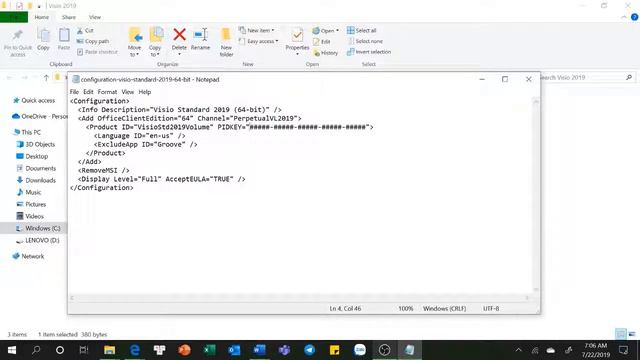Click the PIDKEY placeholder text
Image resolution: width=640 pixels, height=360 pixels.
(x=308, y=127)
